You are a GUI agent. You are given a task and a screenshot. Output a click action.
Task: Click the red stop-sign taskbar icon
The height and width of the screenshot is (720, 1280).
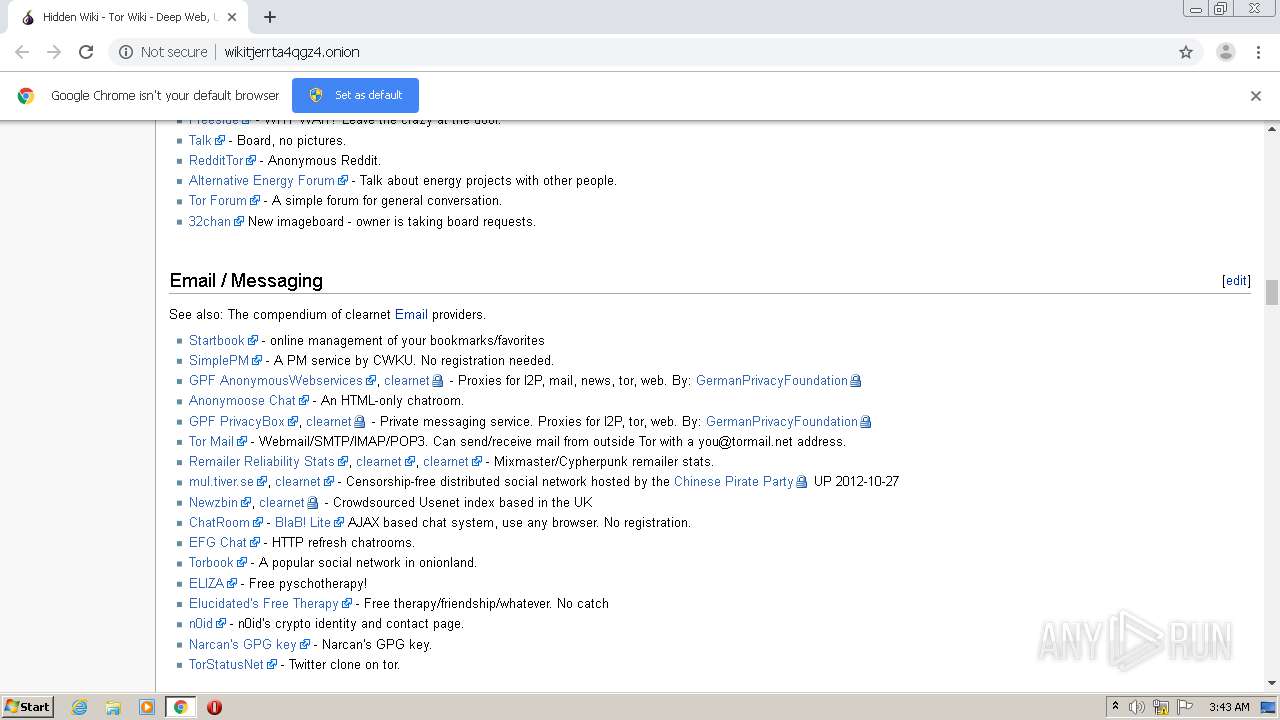pyautogui.click(x=214, y=707)
